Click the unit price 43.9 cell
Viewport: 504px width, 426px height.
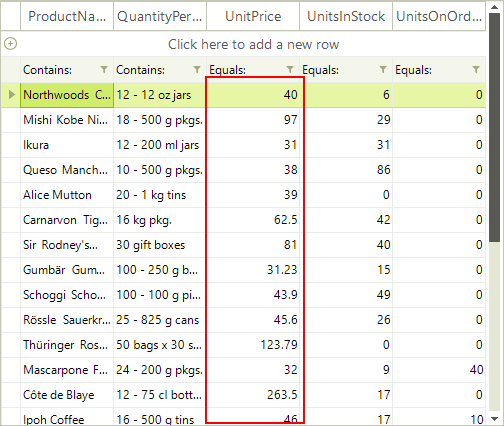click(253, 295)
